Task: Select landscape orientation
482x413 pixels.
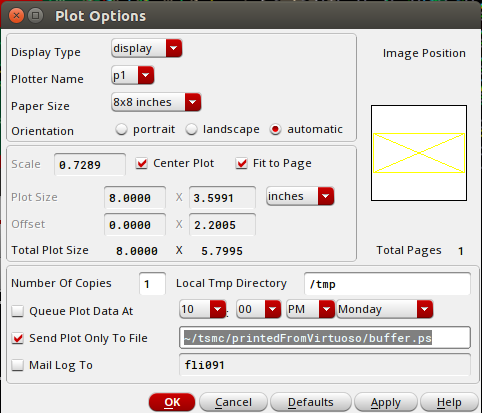Action: tap(191, 129)
